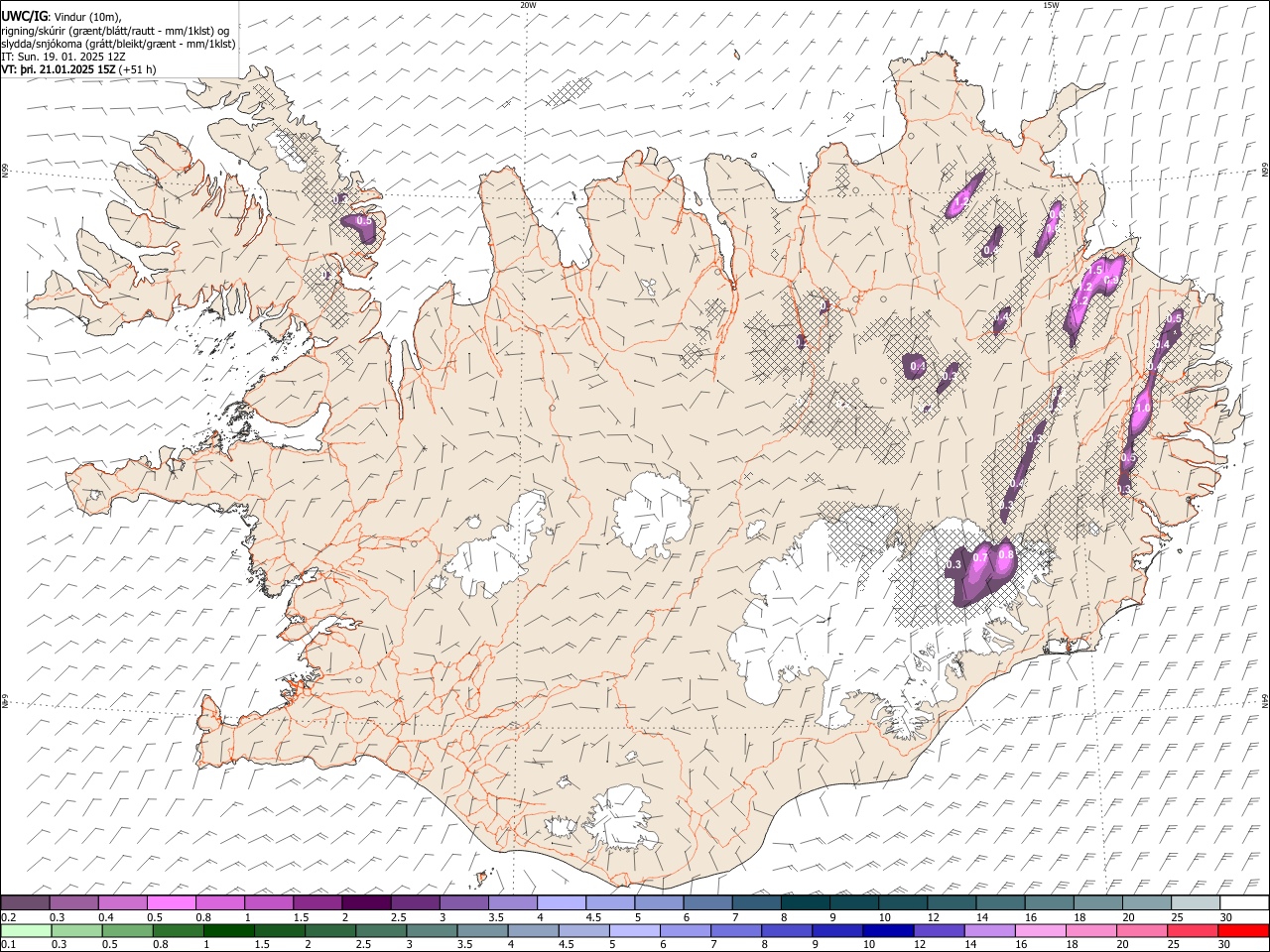Click the '20W' longitude label
This screenshot has width=1270, height=952.
[528, 5]
